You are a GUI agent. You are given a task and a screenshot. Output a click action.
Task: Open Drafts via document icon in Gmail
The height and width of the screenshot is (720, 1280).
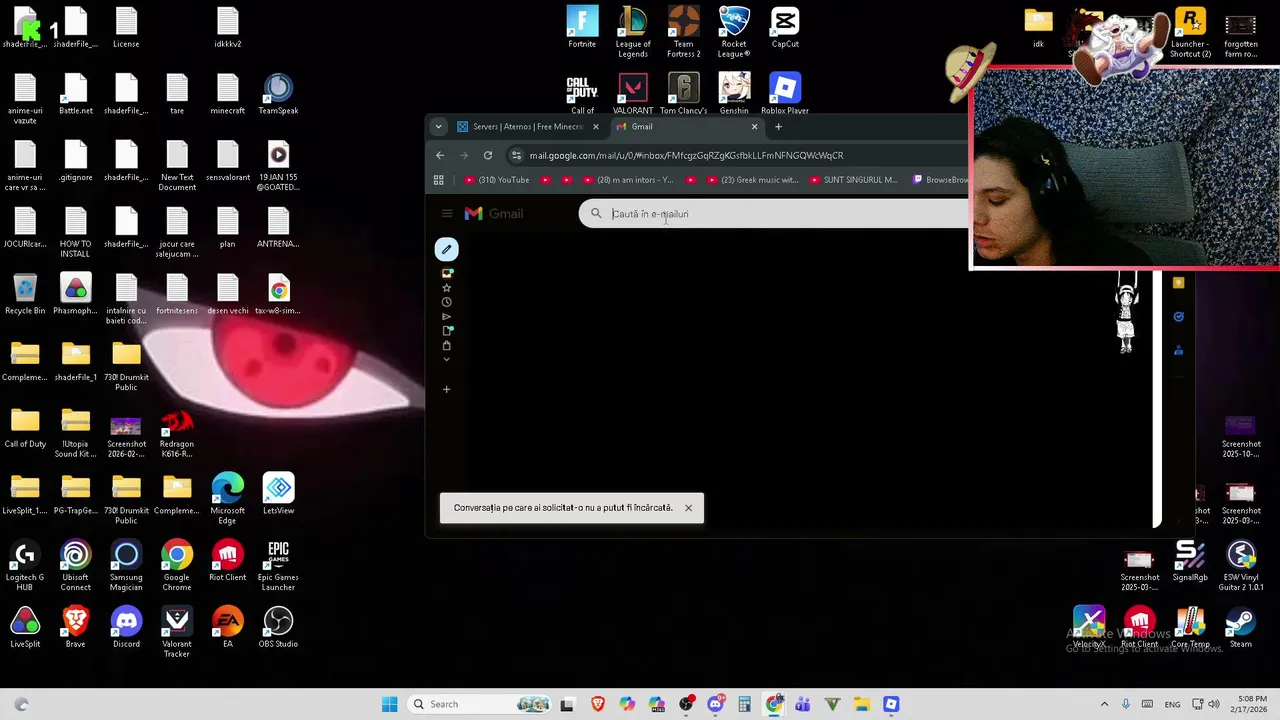pos(447,330)
